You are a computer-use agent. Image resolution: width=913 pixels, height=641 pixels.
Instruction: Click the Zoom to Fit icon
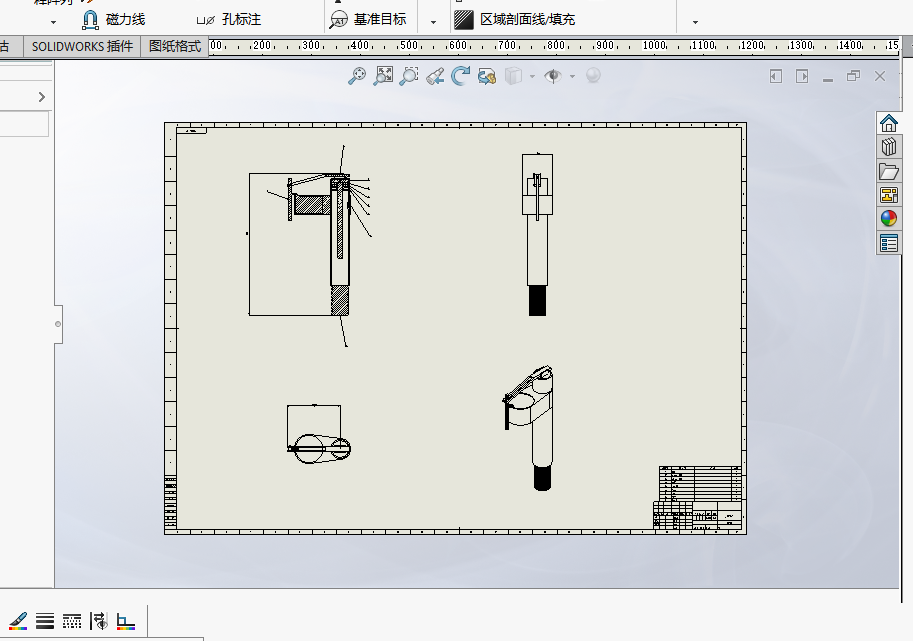(x=383, y=76)
